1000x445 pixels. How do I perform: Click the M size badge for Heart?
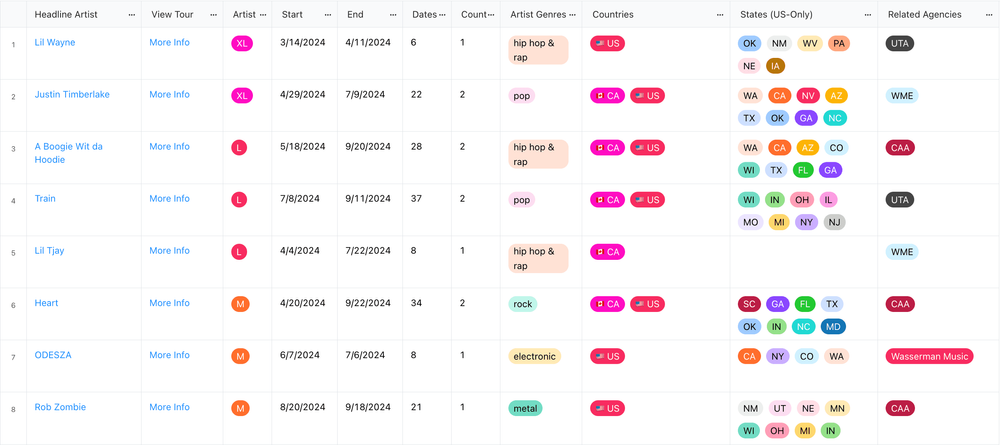point(240,304)
